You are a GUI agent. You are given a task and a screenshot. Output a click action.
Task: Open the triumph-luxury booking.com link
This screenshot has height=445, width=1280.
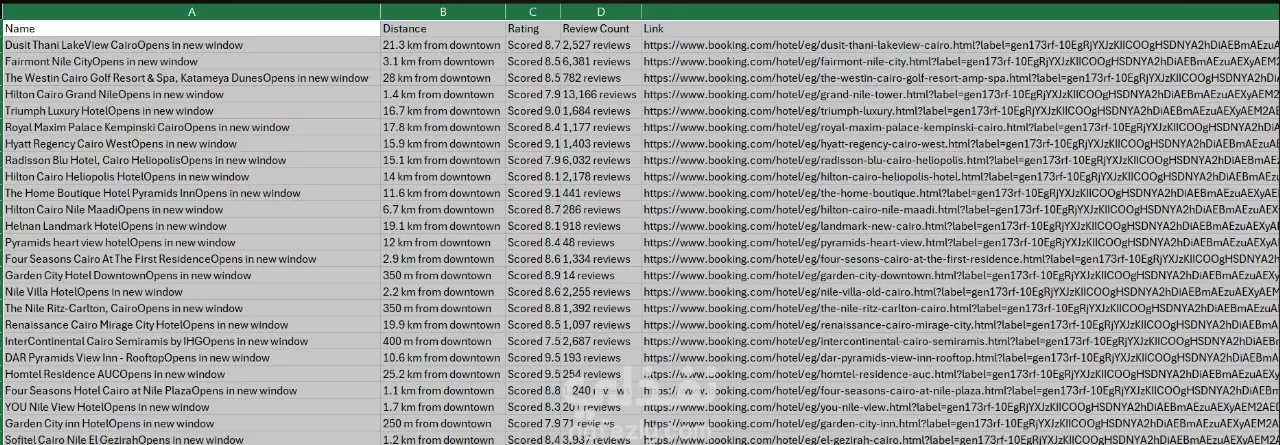960,111
